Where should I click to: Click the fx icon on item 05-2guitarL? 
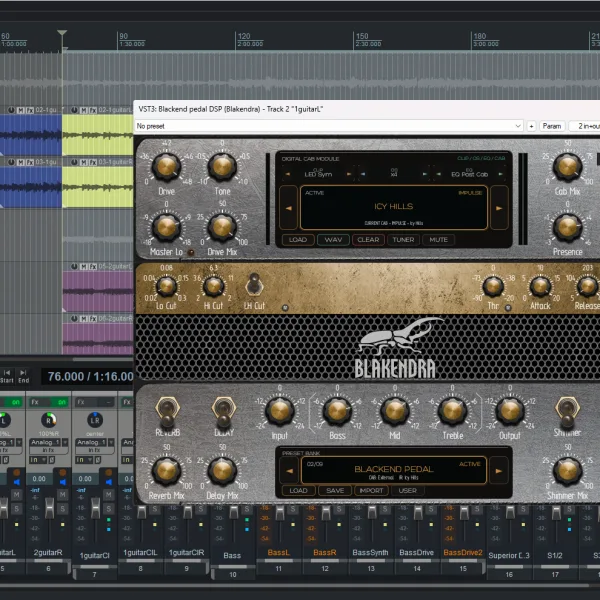93,266
